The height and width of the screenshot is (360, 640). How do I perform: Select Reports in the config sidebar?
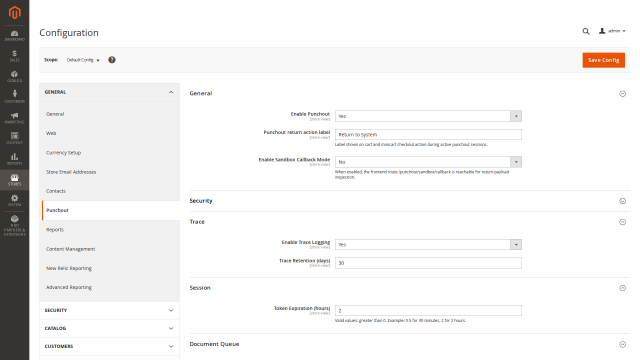click(x=55, y=230)
